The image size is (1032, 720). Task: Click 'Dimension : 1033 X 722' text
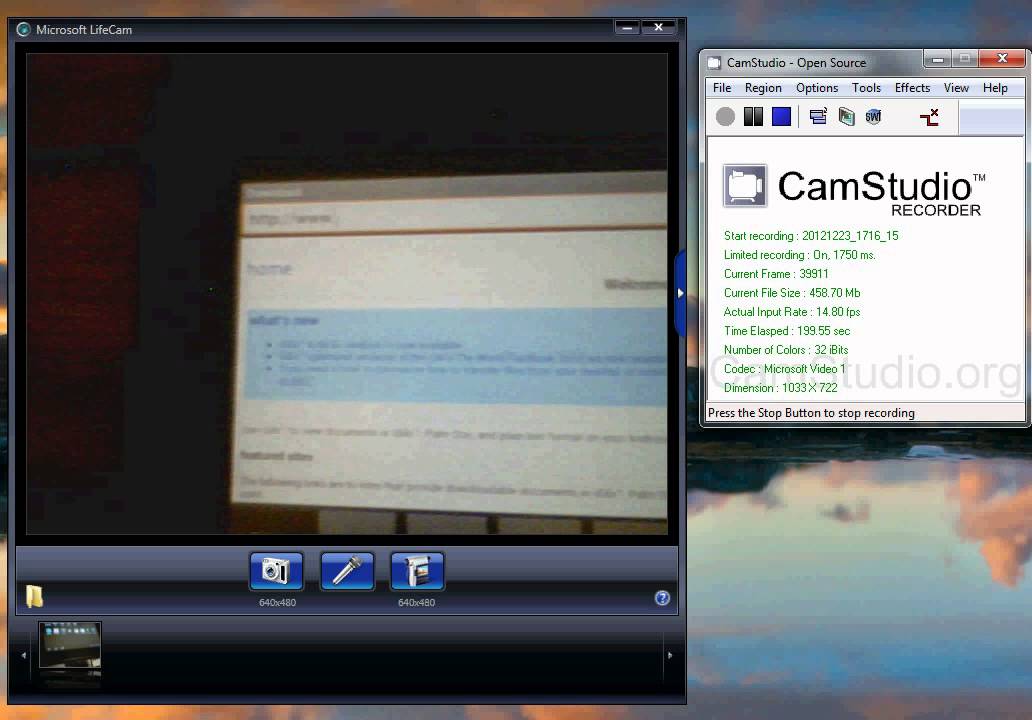tap(781, 388)
